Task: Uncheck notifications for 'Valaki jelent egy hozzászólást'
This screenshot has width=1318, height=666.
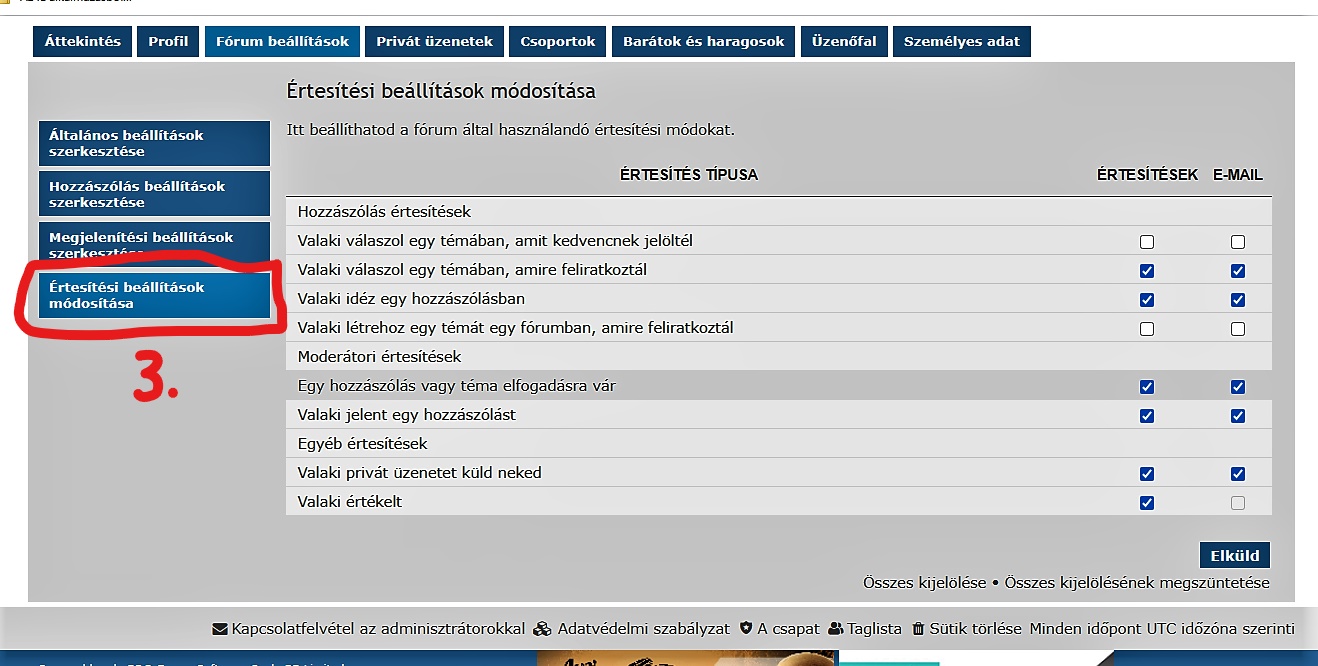Action: coord(1146,414)
